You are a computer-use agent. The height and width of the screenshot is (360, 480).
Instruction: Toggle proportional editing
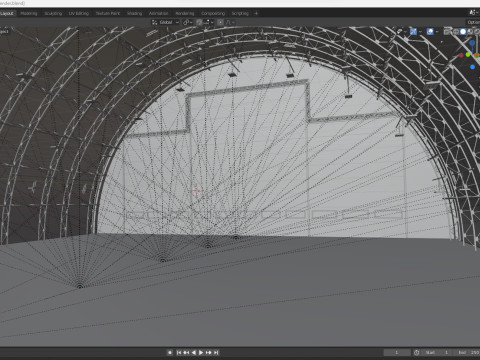pos(220,22)
